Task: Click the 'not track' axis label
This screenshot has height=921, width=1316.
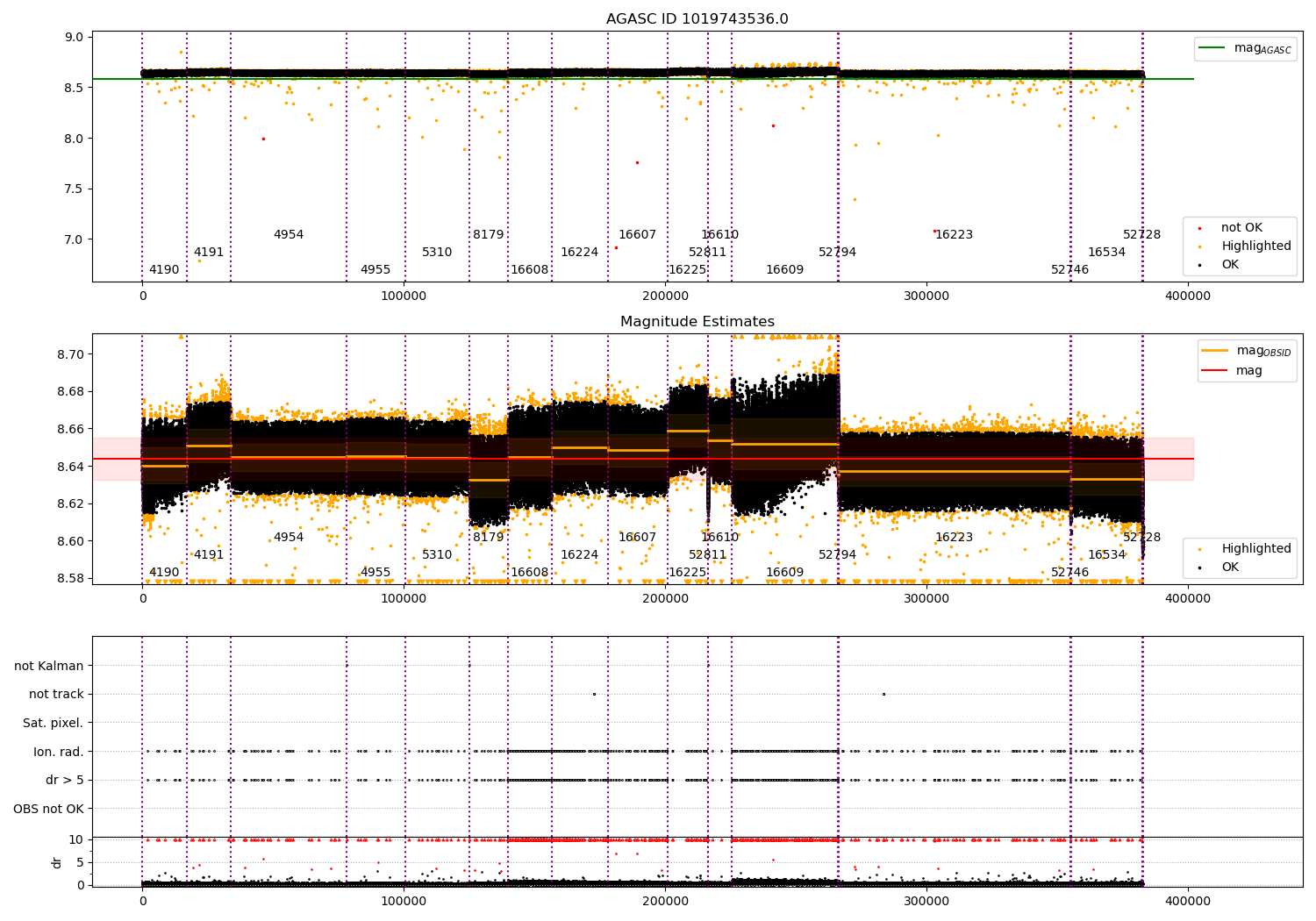Action: point(56,694)
